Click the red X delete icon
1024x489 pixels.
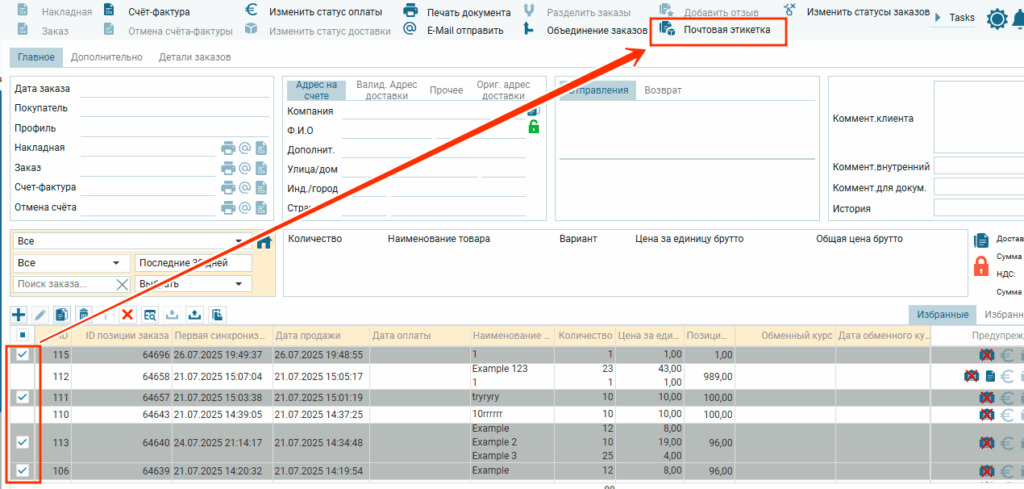tap(127, 315)
